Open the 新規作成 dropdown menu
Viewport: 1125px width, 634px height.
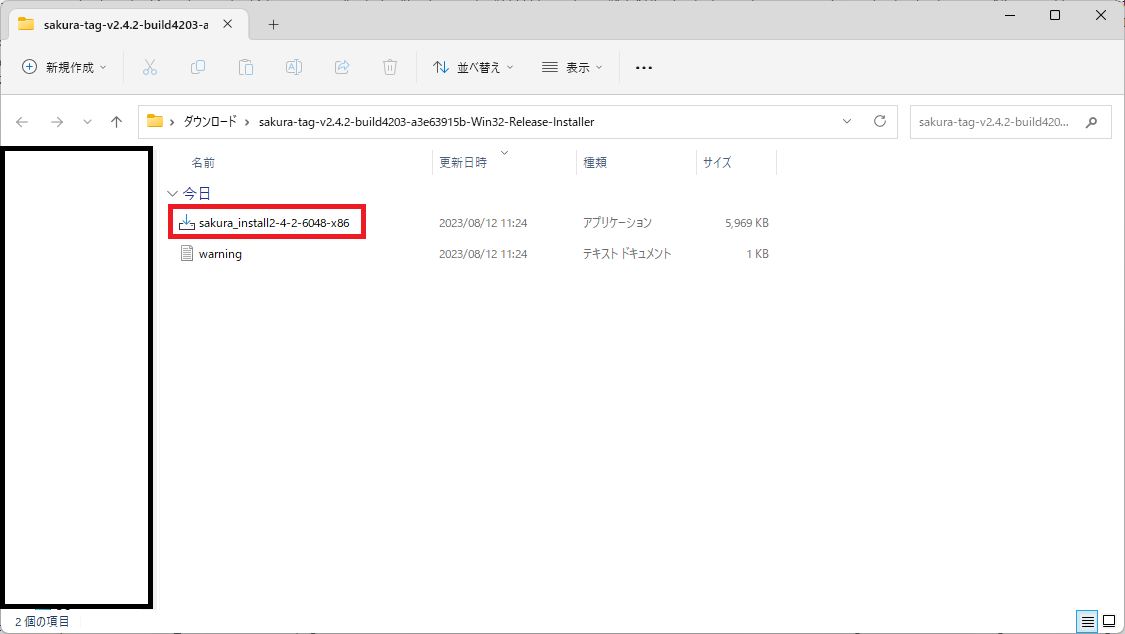pyautogui.click(x=64, y=67)
